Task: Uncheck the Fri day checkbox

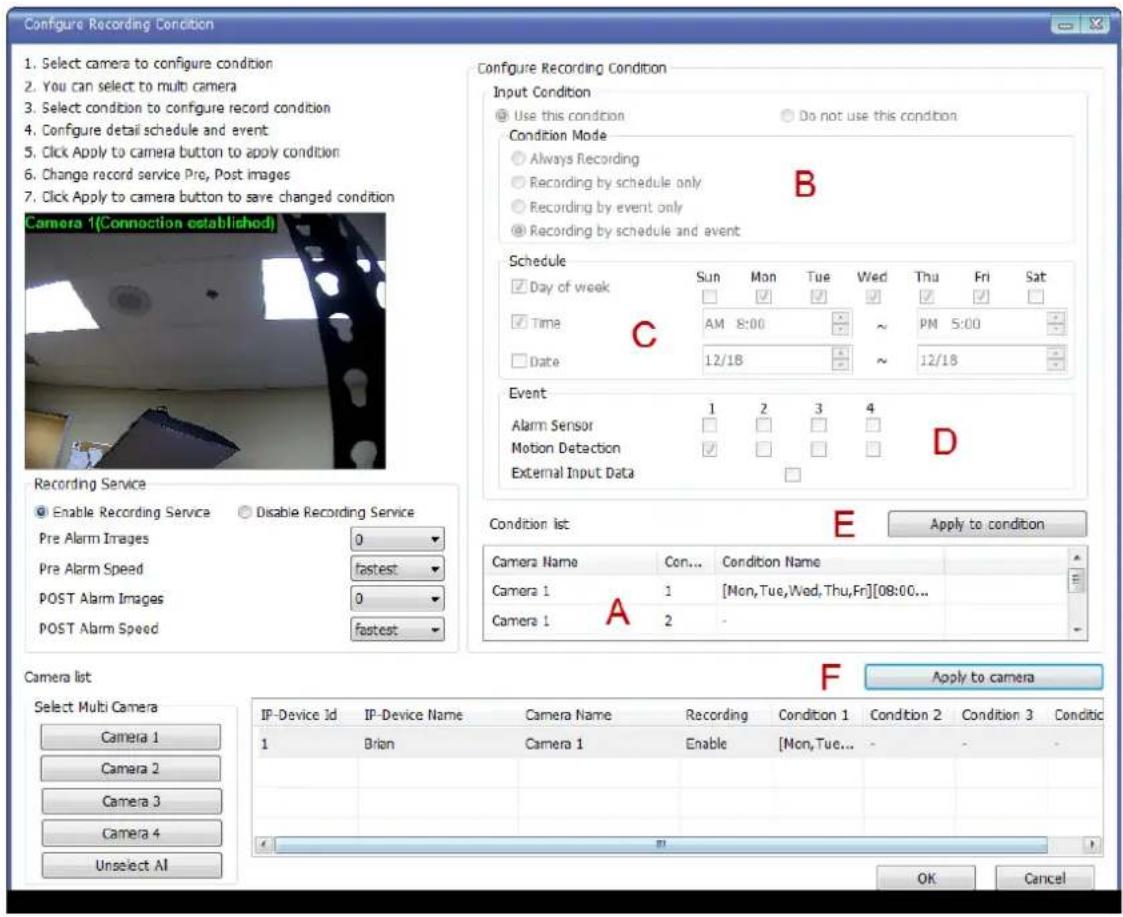Action: click(981, 297)
